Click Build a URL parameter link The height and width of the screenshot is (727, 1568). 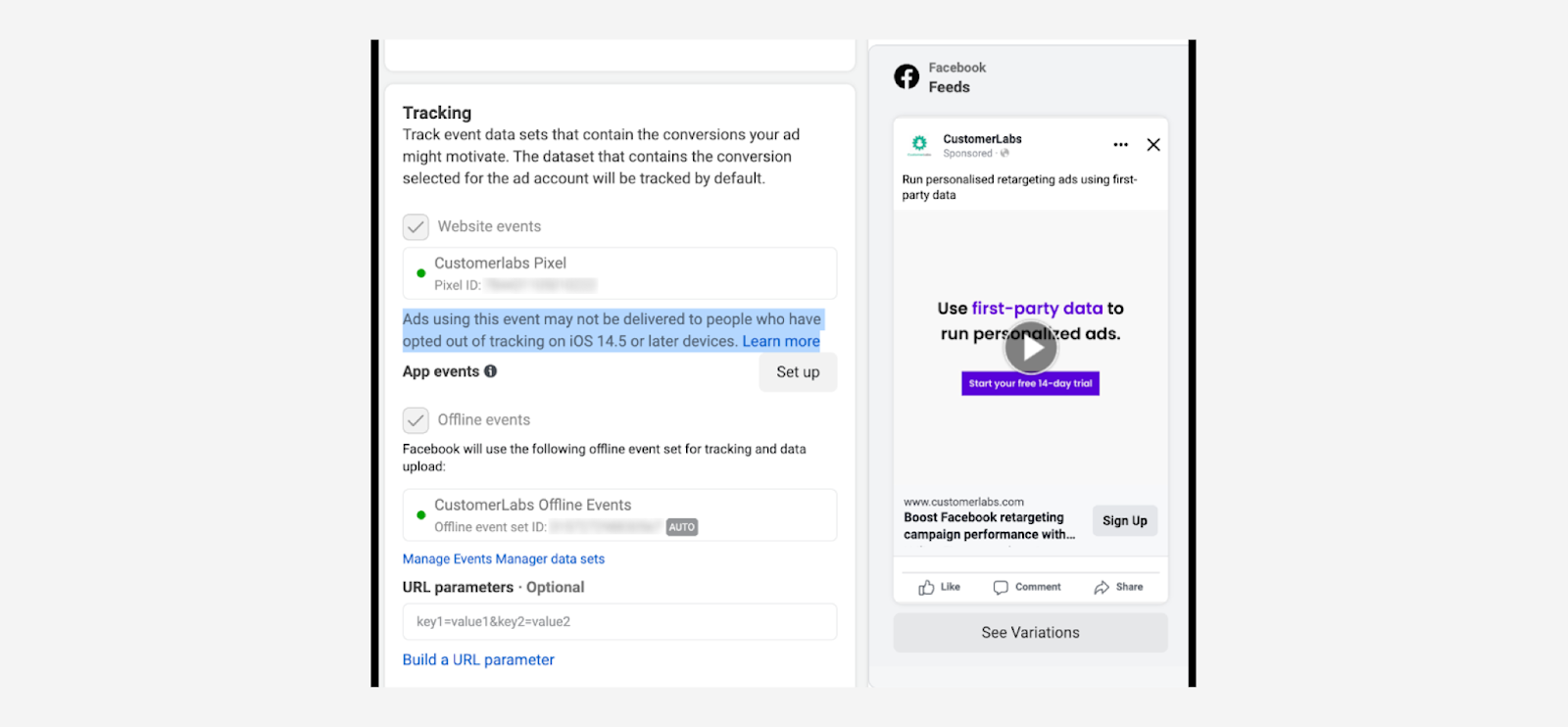[x=478, y=660]
